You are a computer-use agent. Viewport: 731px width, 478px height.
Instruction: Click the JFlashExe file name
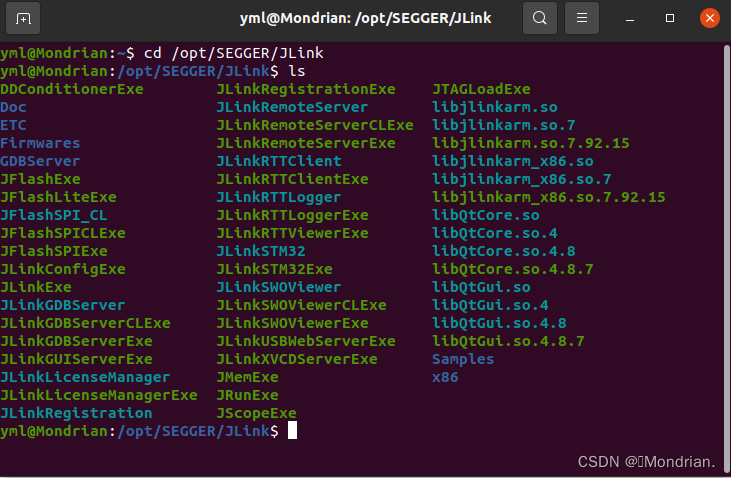coord(40,179)
